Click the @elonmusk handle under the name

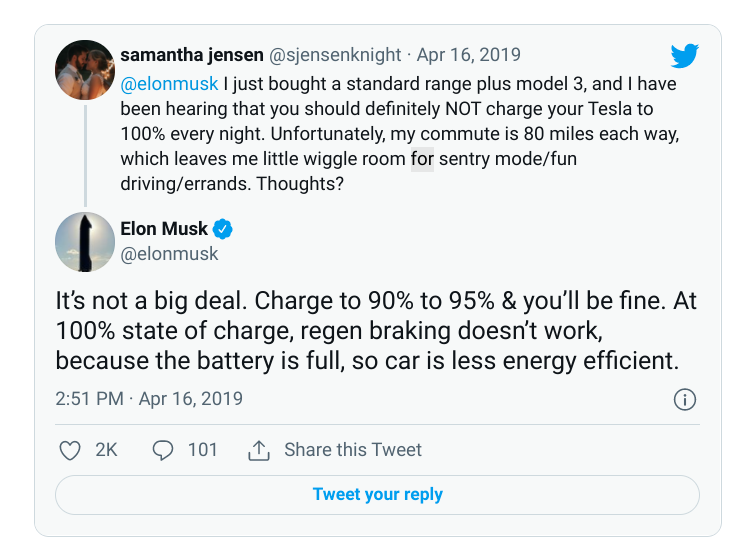tap(169, 254)
